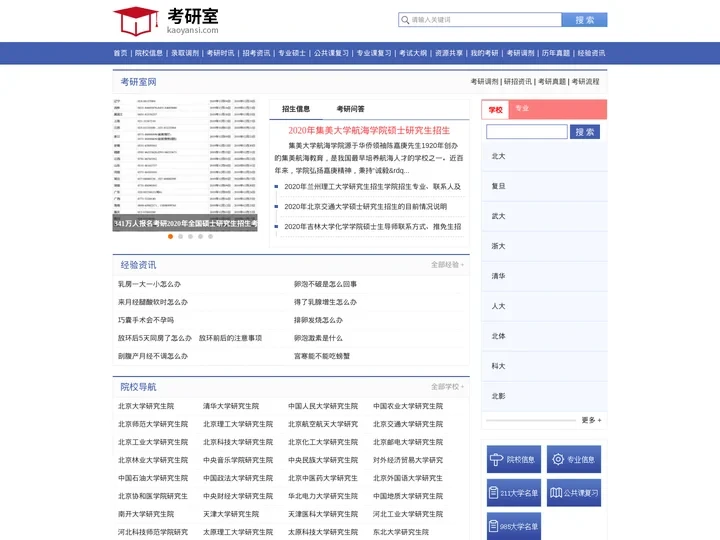Image resolution: width=720 pixels, height=540 pixels.
Task: Open 中国人民大学研究生院 link
Action: (x=323, y=406)
